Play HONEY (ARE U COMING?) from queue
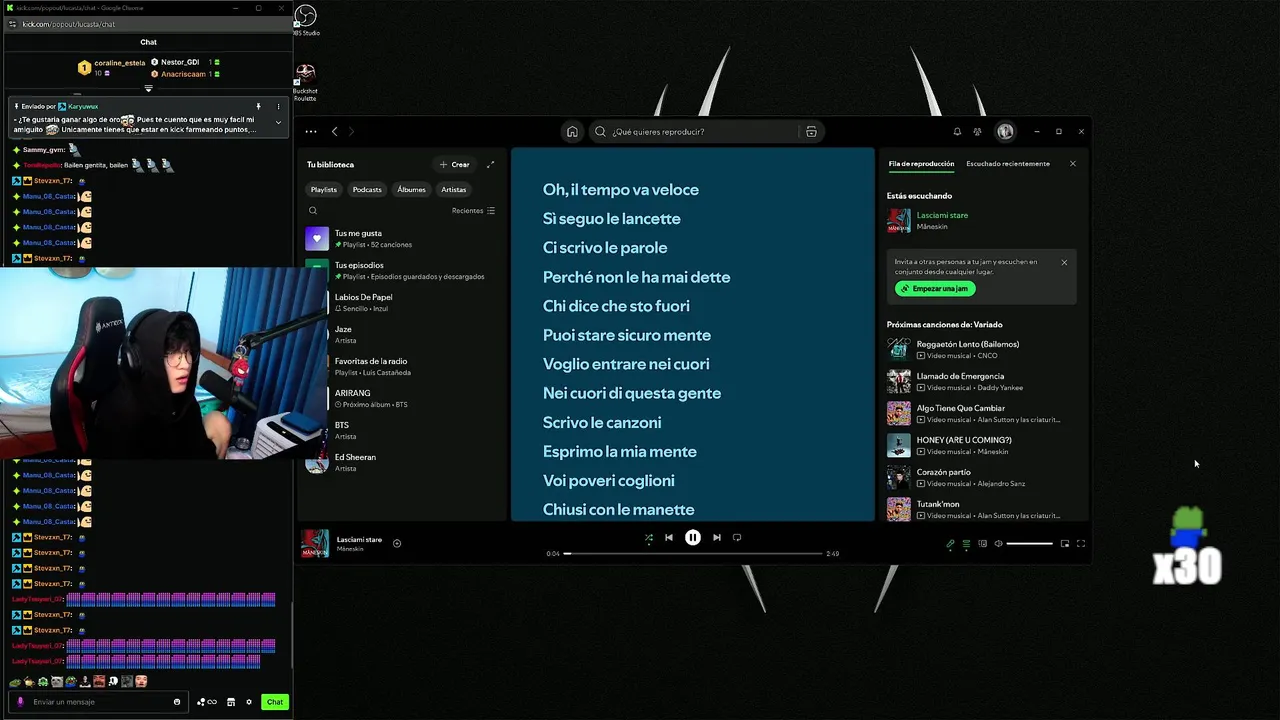Viewport: 1280px width, 720px height. pos(982,445)
